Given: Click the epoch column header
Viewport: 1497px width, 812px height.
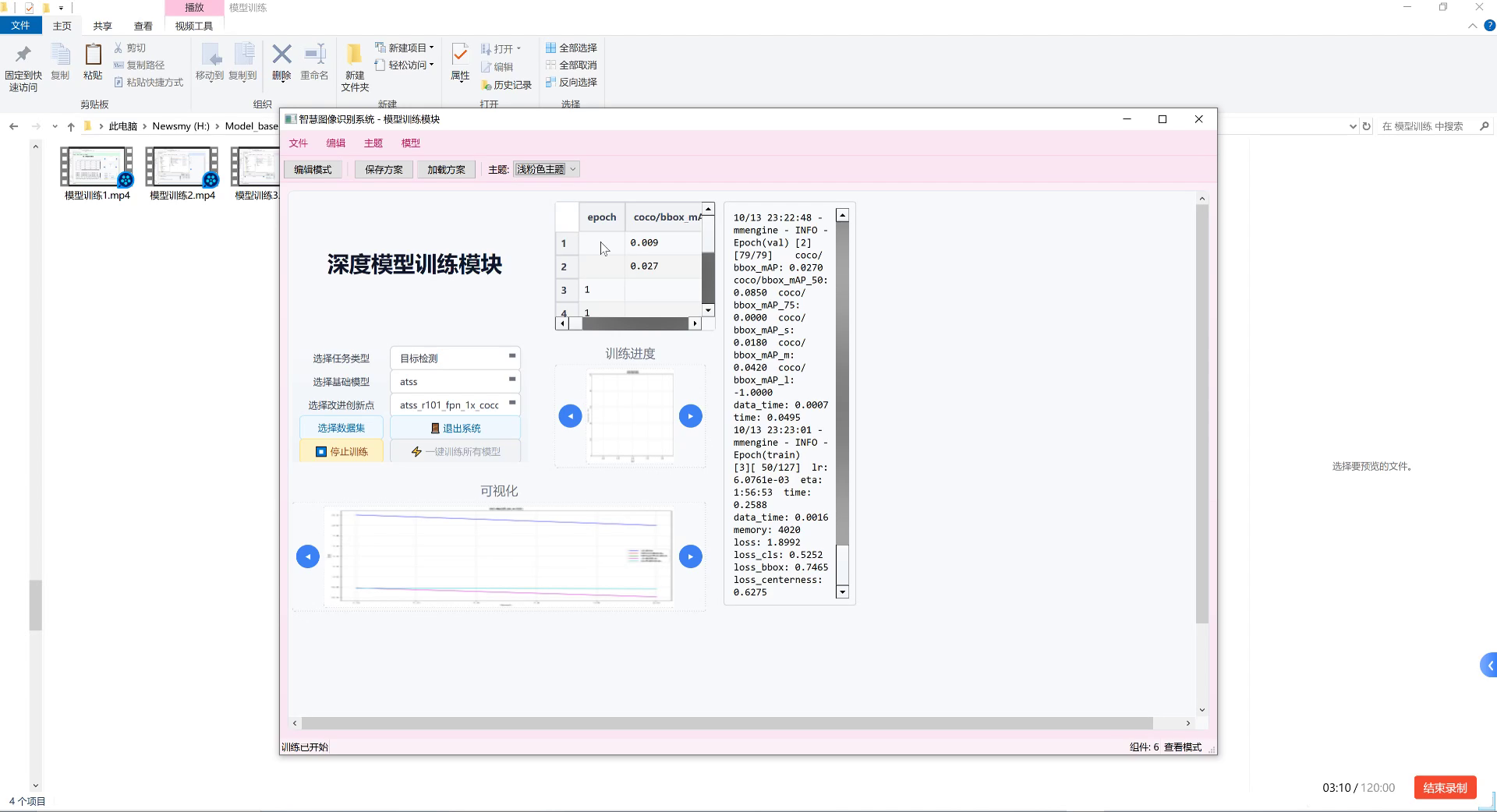Looking at the screenshot, I should (x=601, y=217).
